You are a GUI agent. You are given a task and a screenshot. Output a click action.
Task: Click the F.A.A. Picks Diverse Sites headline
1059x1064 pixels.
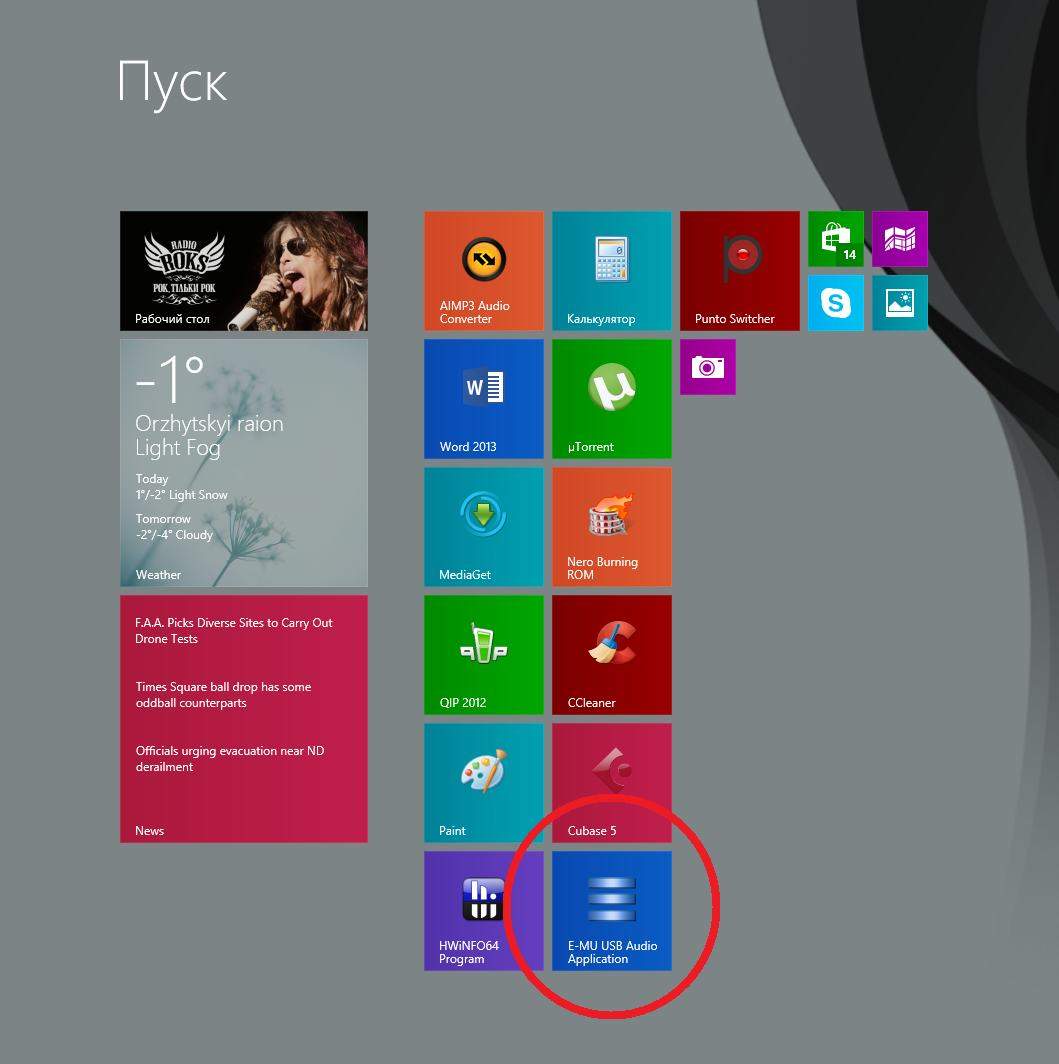[x=233, y=630]
